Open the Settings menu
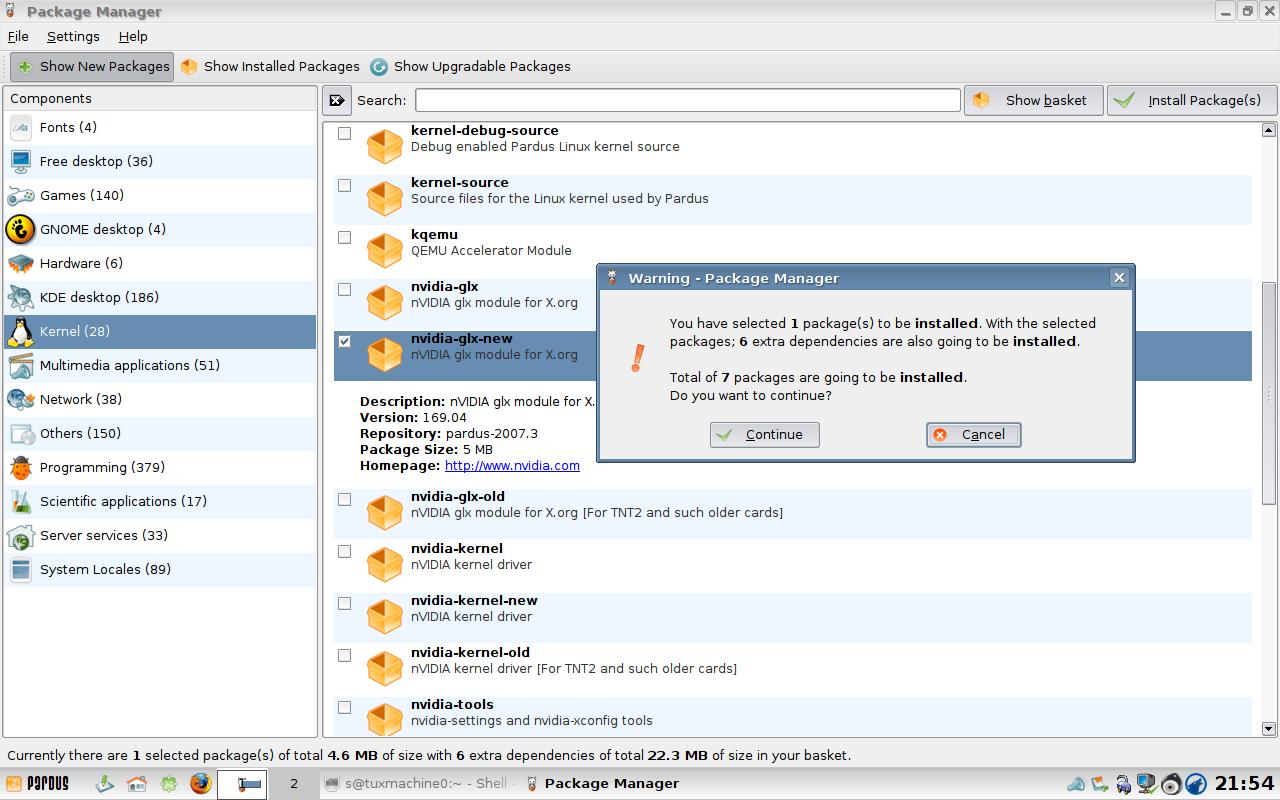Screen dimensions: 1280x800 (73, 36)
